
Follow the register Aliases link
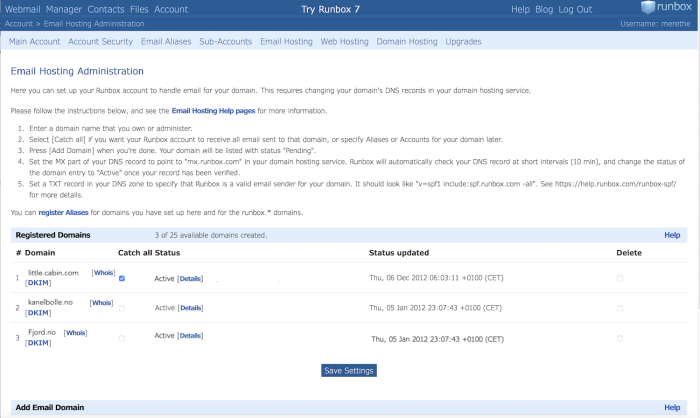pos(63,213)
